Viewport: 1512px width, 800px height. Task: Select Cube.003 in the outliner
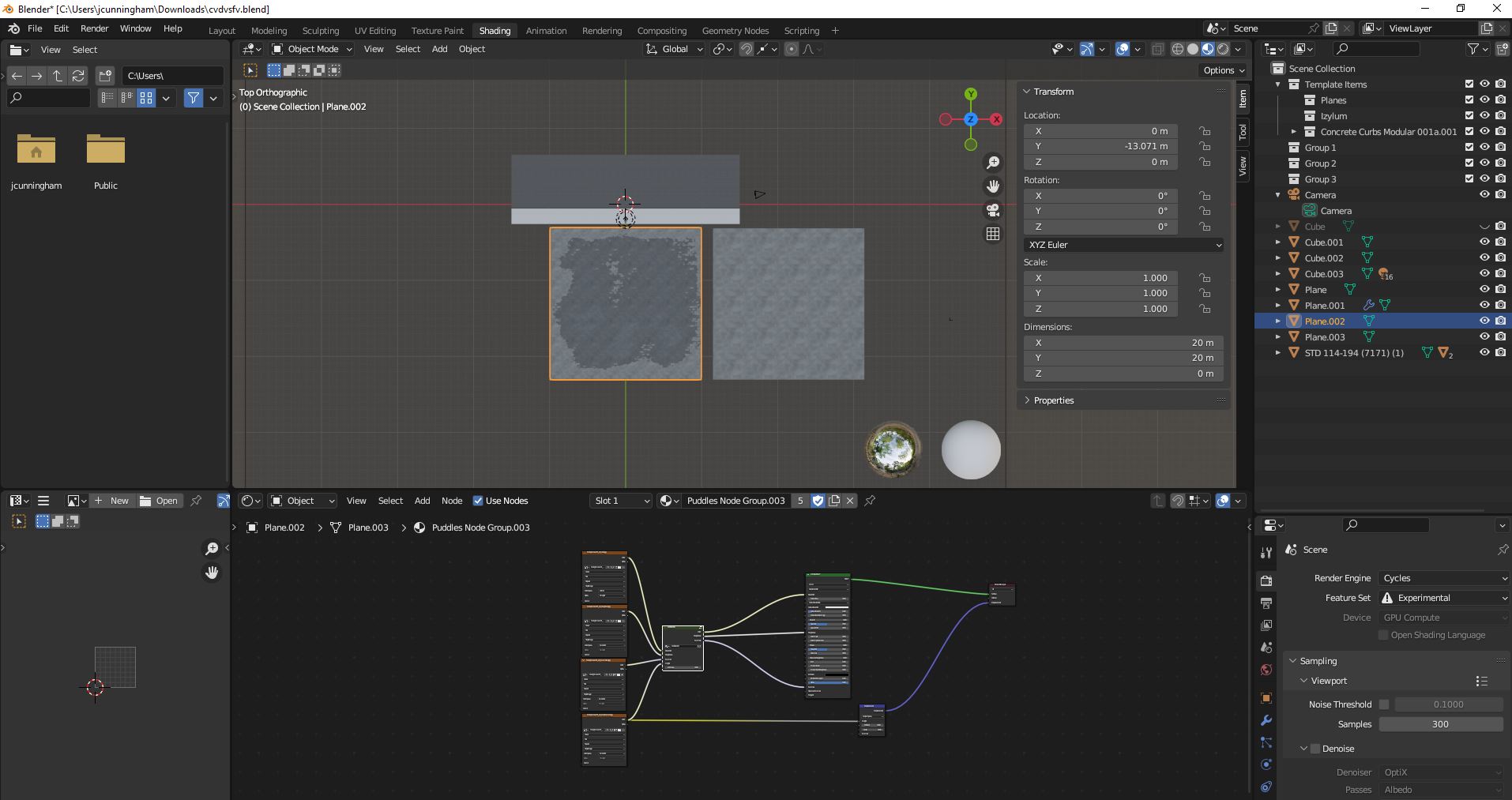coord(1324,274)
